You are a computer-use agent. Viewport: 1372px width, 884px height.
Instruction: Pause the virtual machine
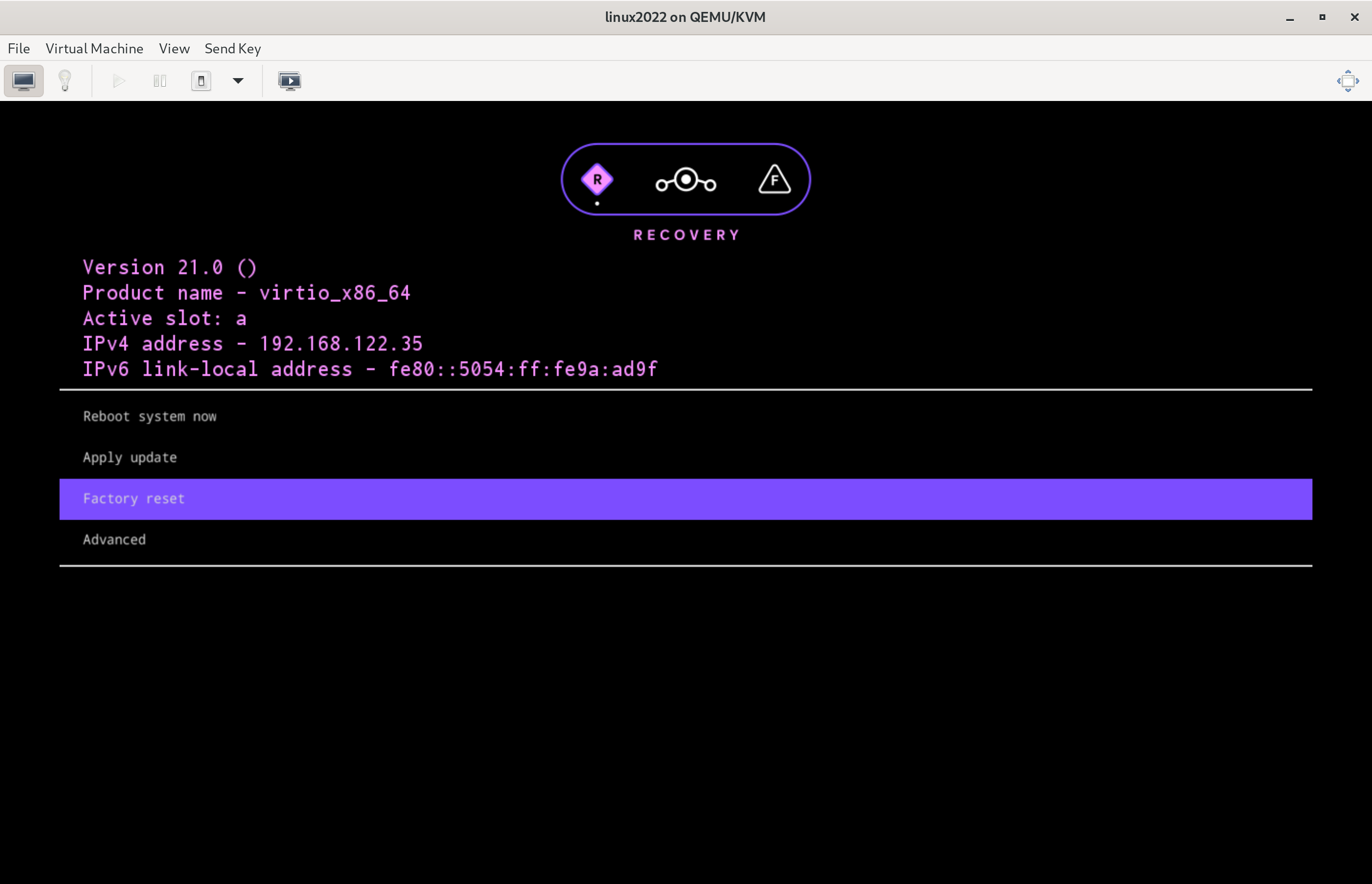point(160,81)
